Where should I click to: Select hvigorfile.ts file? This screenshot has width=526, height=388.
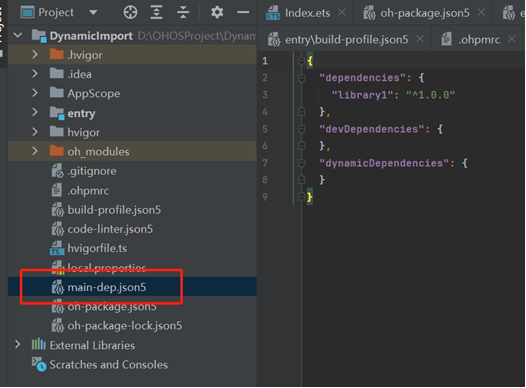point(97,248)
